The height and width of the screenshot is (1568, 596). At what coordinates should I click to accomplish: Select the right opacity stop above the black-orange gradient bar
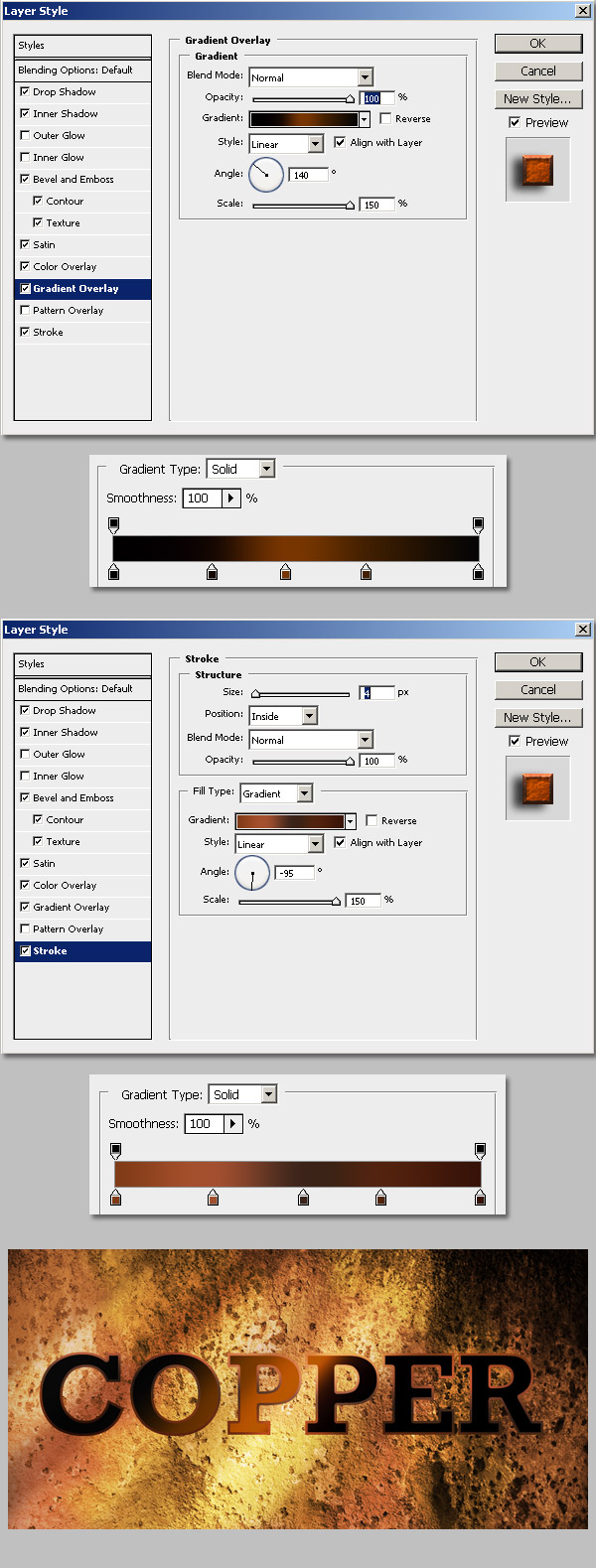(478, 524)
